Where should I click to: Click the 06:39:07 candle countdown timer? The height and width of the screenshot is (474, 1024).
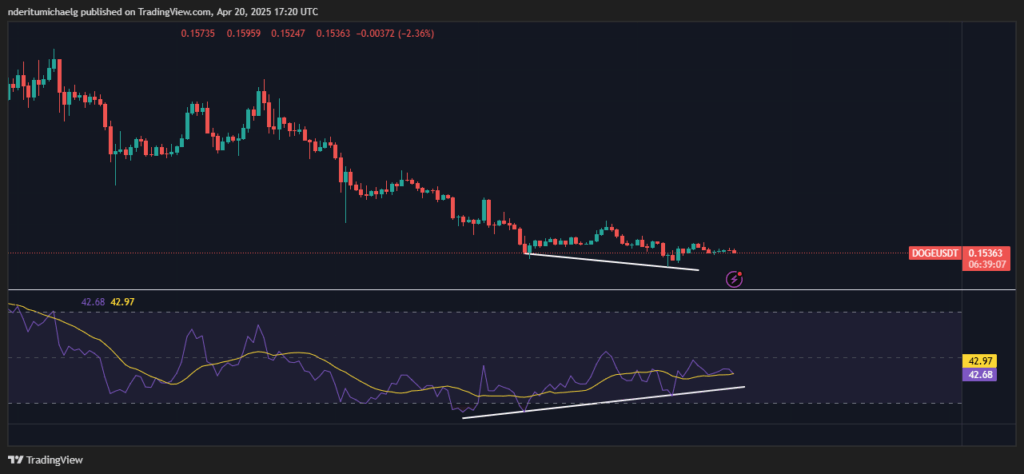[x=988, y=266]
